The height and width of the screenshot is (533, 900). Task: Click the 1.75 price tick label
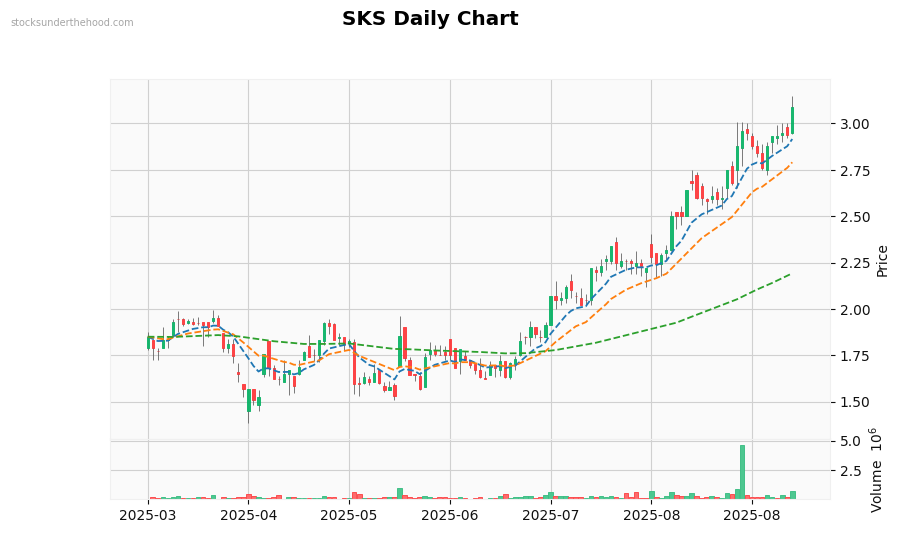tap(854, 356)
